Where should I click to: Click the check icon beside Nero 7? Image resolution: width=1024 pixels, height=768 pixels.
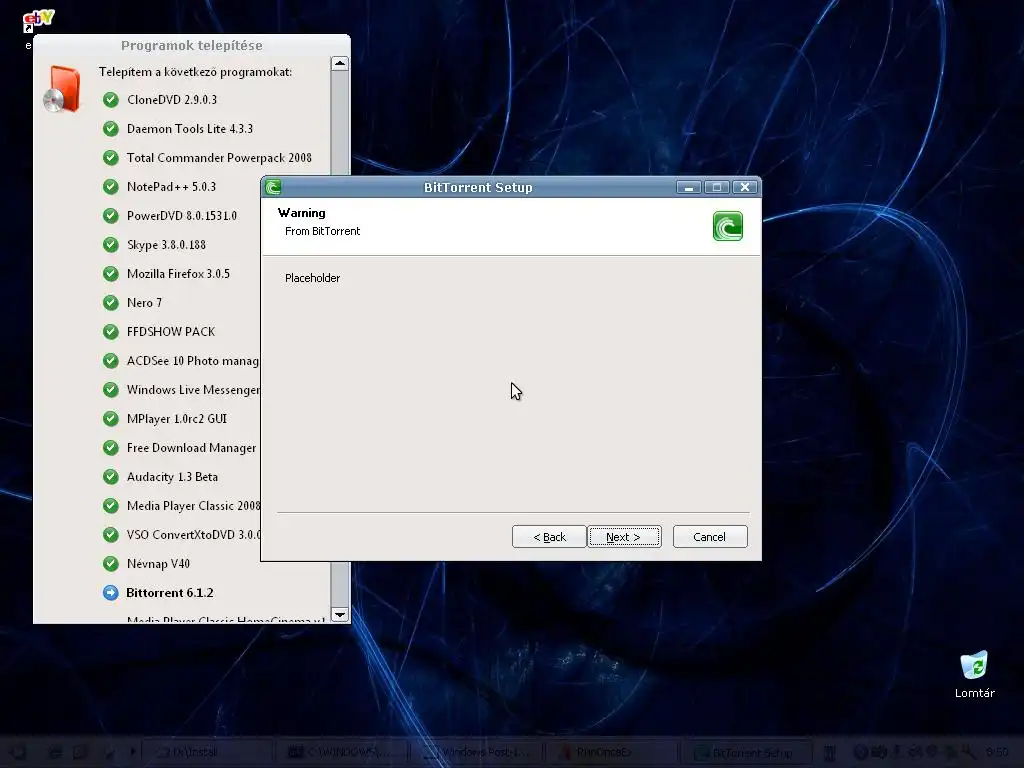tap(111, 302)
